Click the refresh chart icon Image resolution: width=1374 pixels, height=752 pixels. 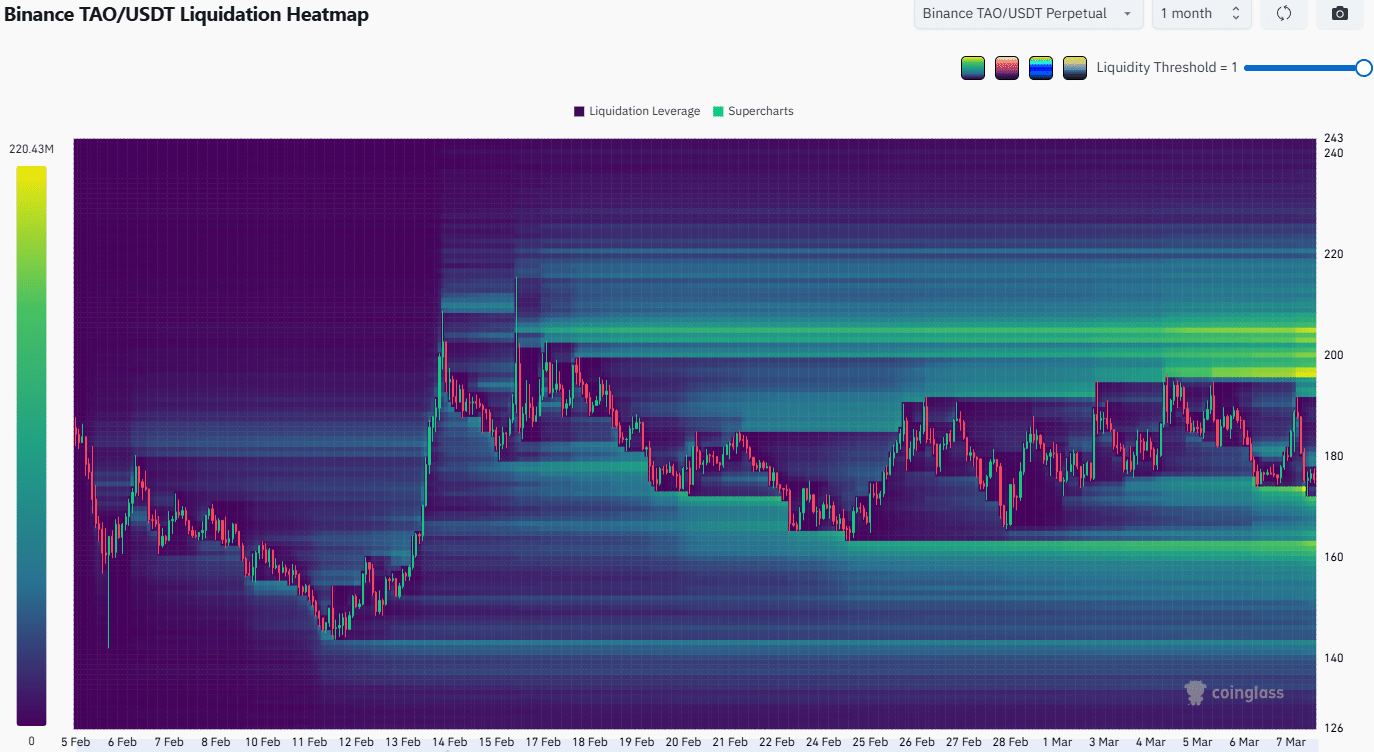[x=1284, y=14]
